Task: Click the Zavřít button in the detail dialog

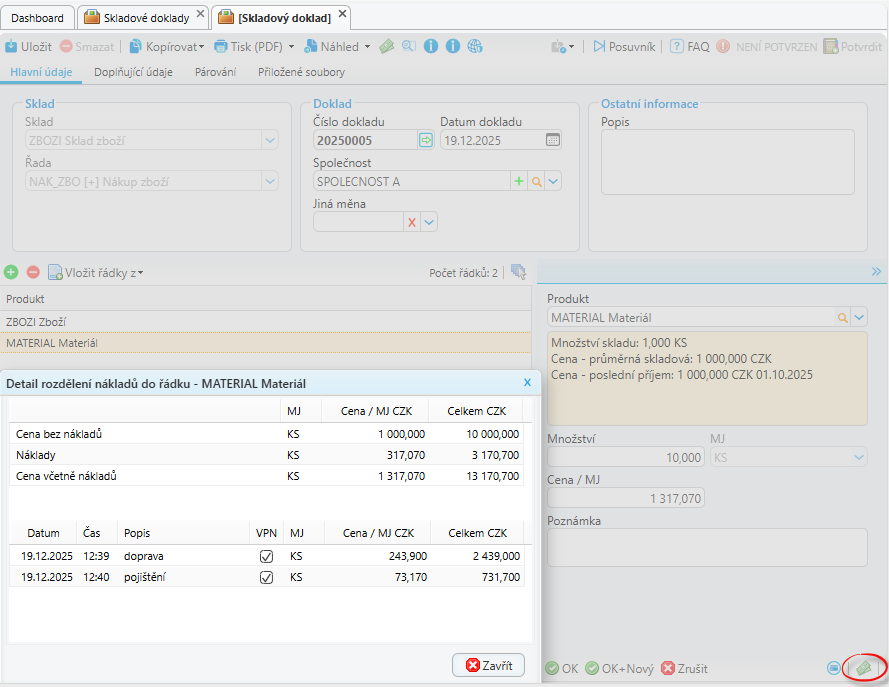Action: point(489,665)
